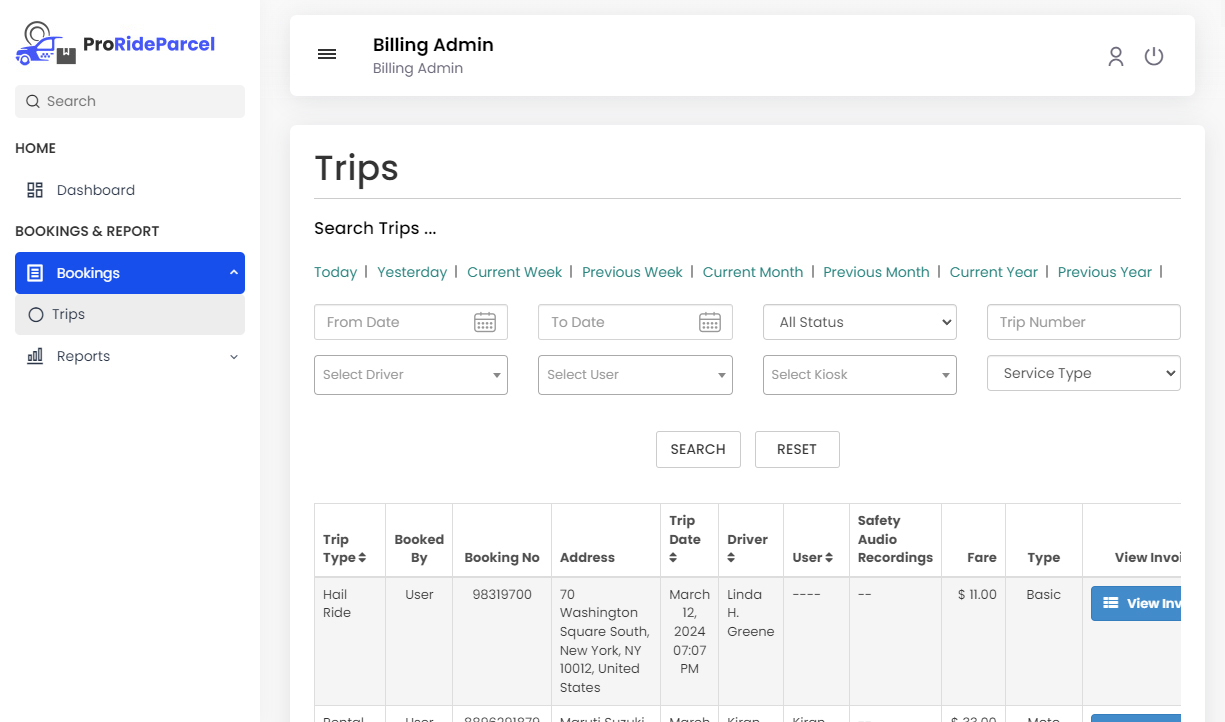Image resolution: width=1225 pixels, height=722 pixels.
Task: Open the user profile icon
Action: (1116, 56)
